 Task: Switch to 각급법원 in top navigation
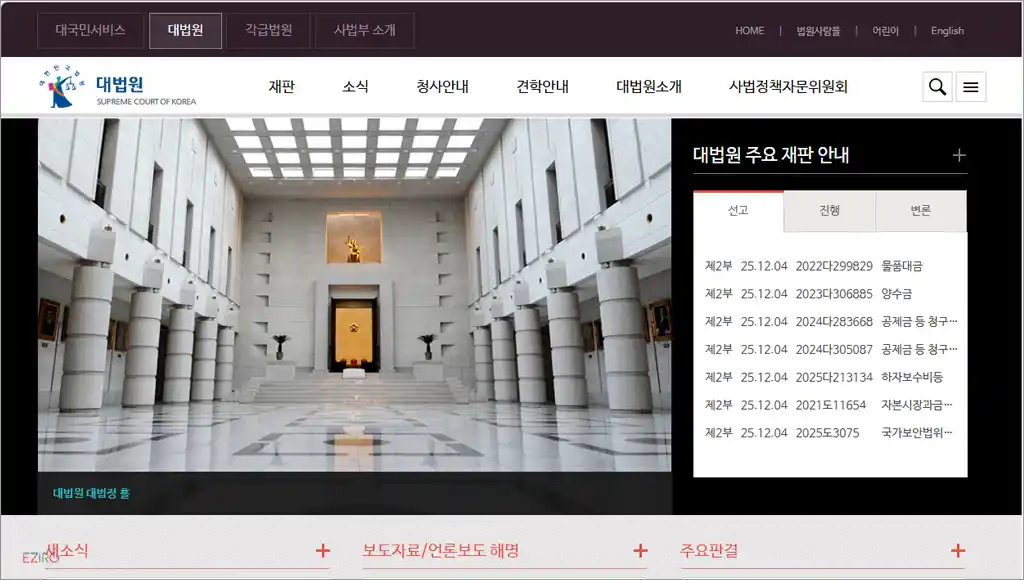(x=268, y=30)
